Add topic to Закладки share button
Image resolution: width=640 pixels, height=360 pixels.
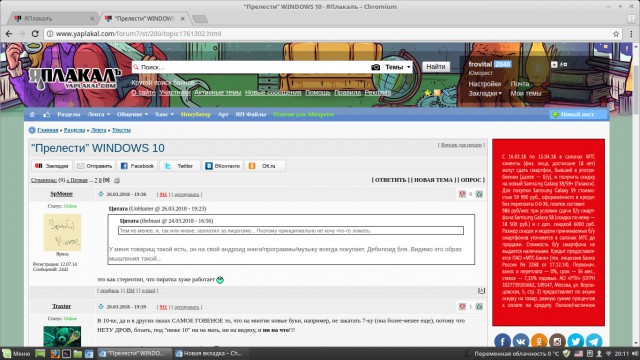tap(52, 166)
